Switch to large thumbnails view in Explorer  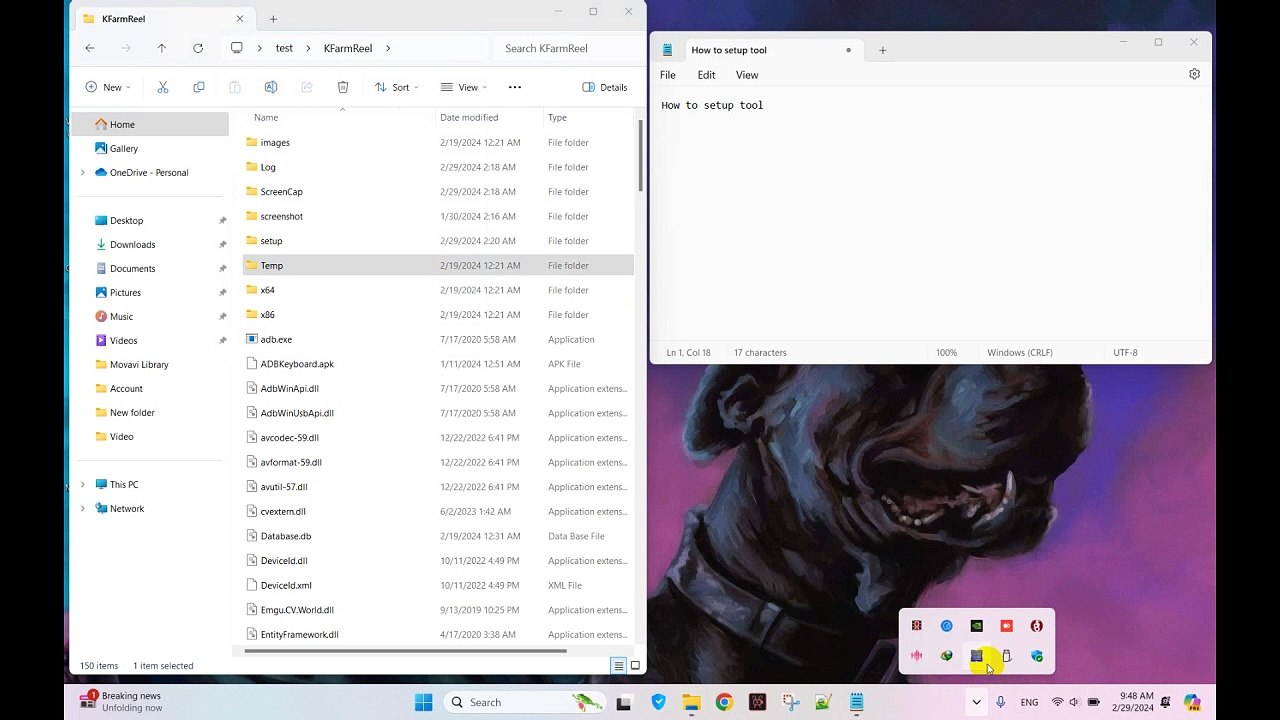(x=635, y=666)
